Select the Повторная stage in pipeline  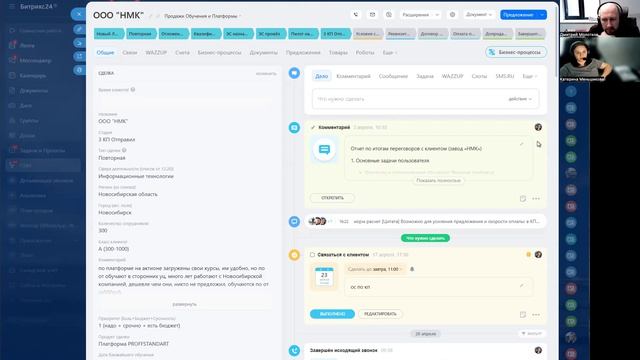(141, 34)
